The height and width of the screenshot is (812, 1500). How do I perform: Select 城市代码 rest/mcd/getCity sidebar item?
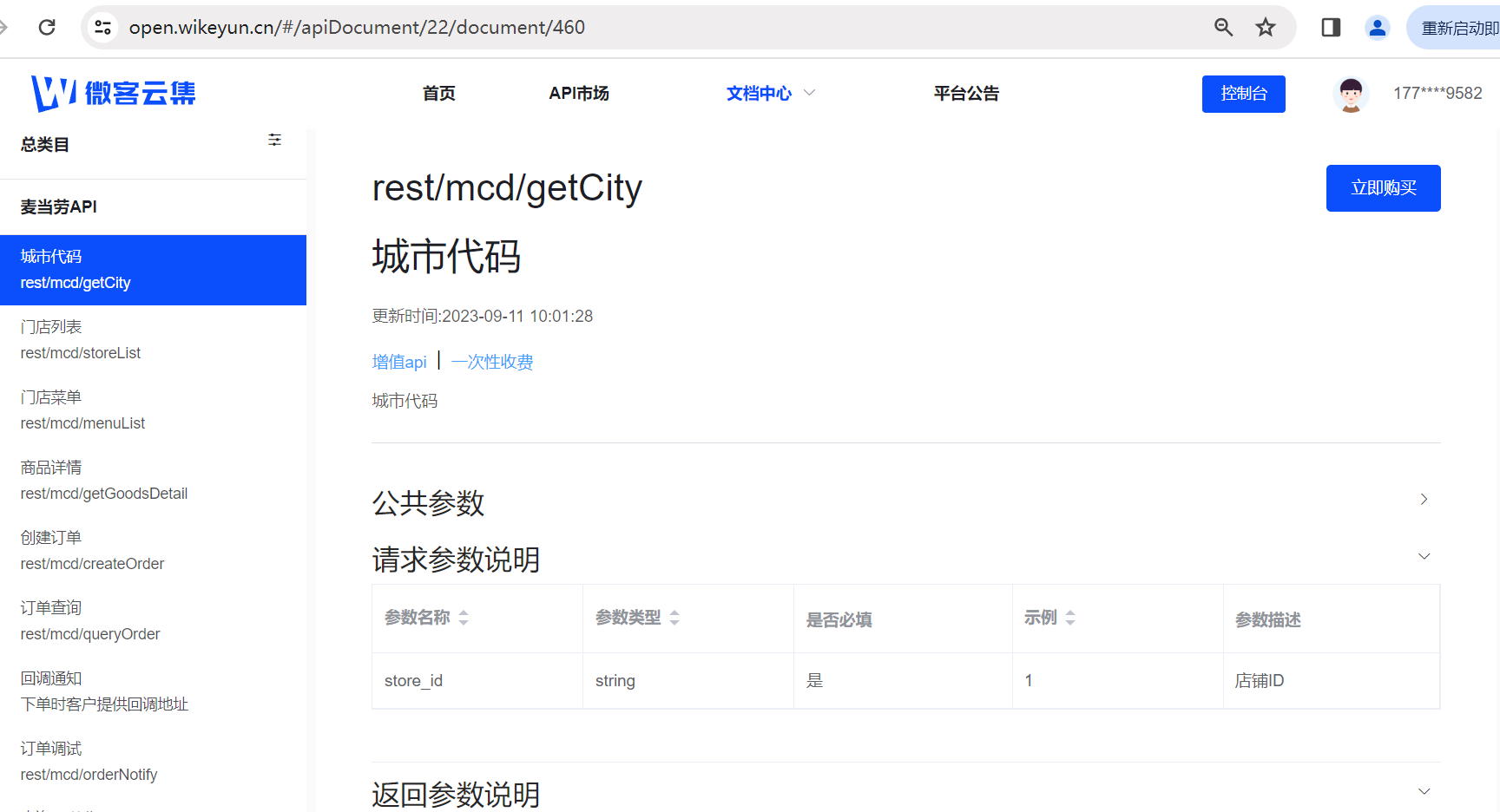pyautogui.click(x=153, y=270)
